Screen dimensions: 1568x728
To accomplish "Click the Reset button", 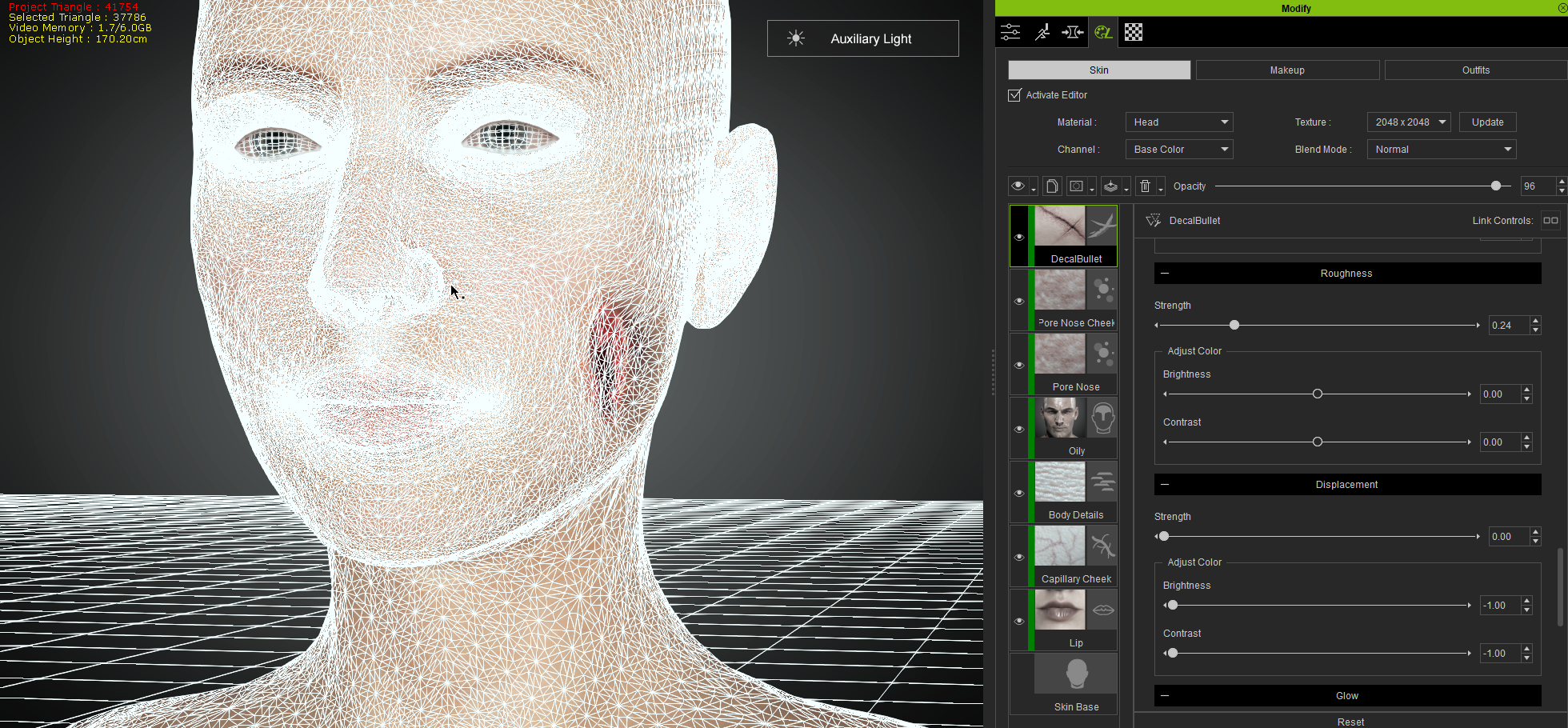I will pyautogui.click(x=1350, y=722).
